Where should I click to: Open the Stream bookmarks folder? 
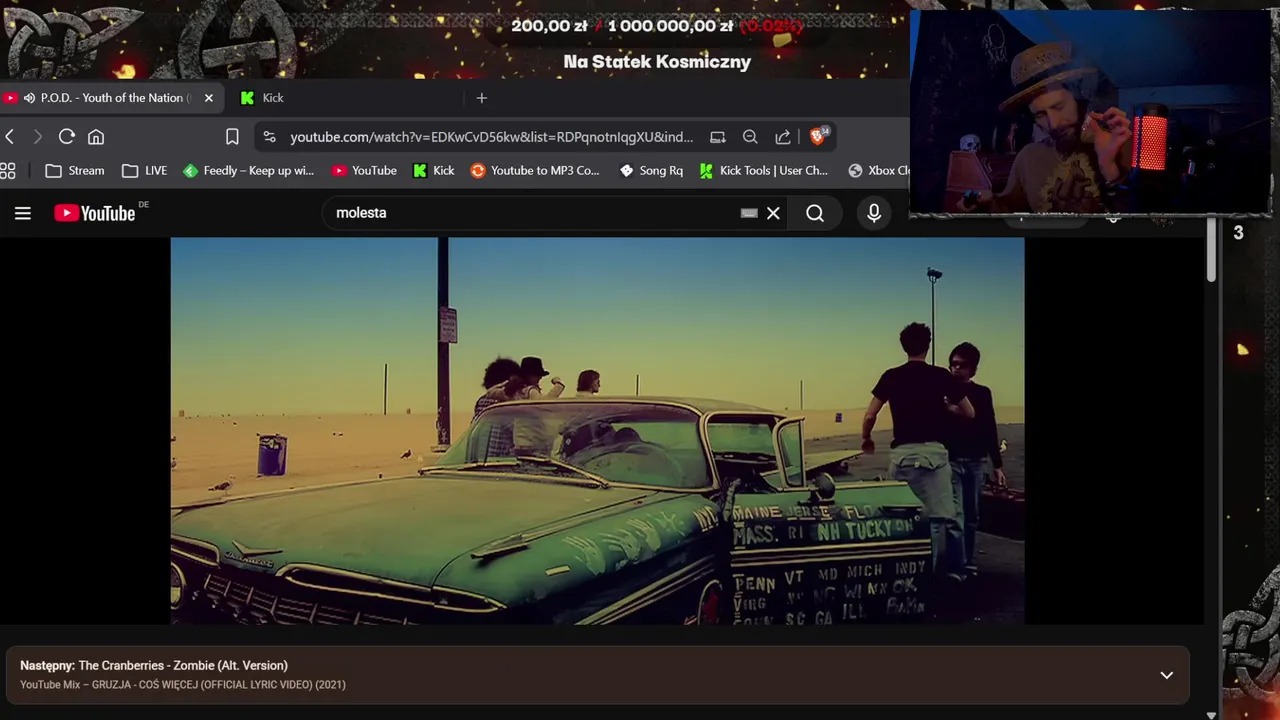(75, 171)
